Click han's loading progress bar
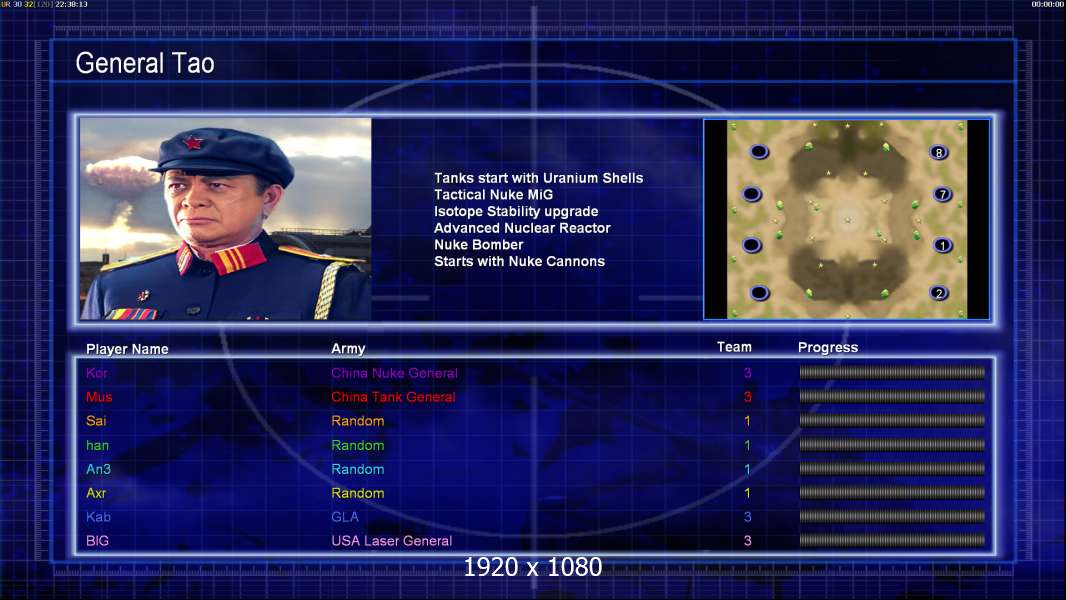1066x600 pixels. click(892, 444)
